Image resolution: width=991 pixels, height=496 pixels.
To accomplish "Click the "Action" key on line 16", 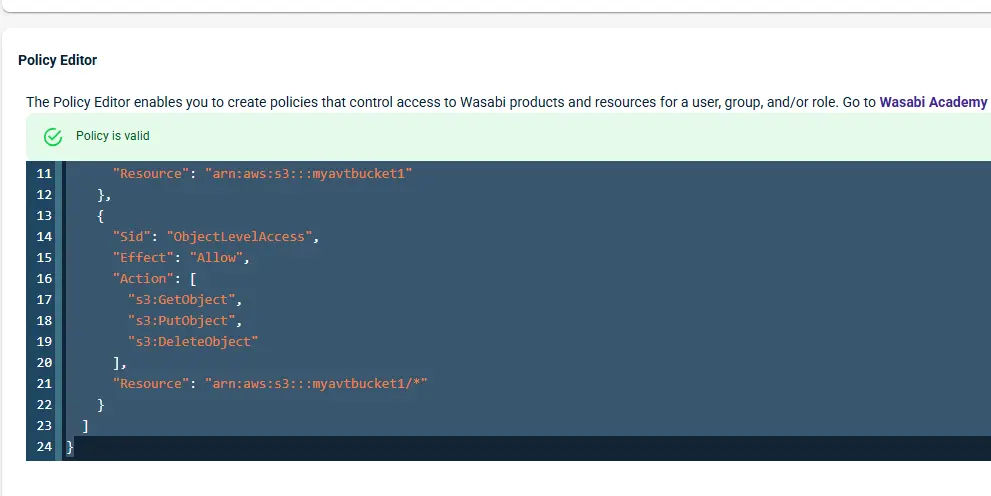I will point(143,278).
